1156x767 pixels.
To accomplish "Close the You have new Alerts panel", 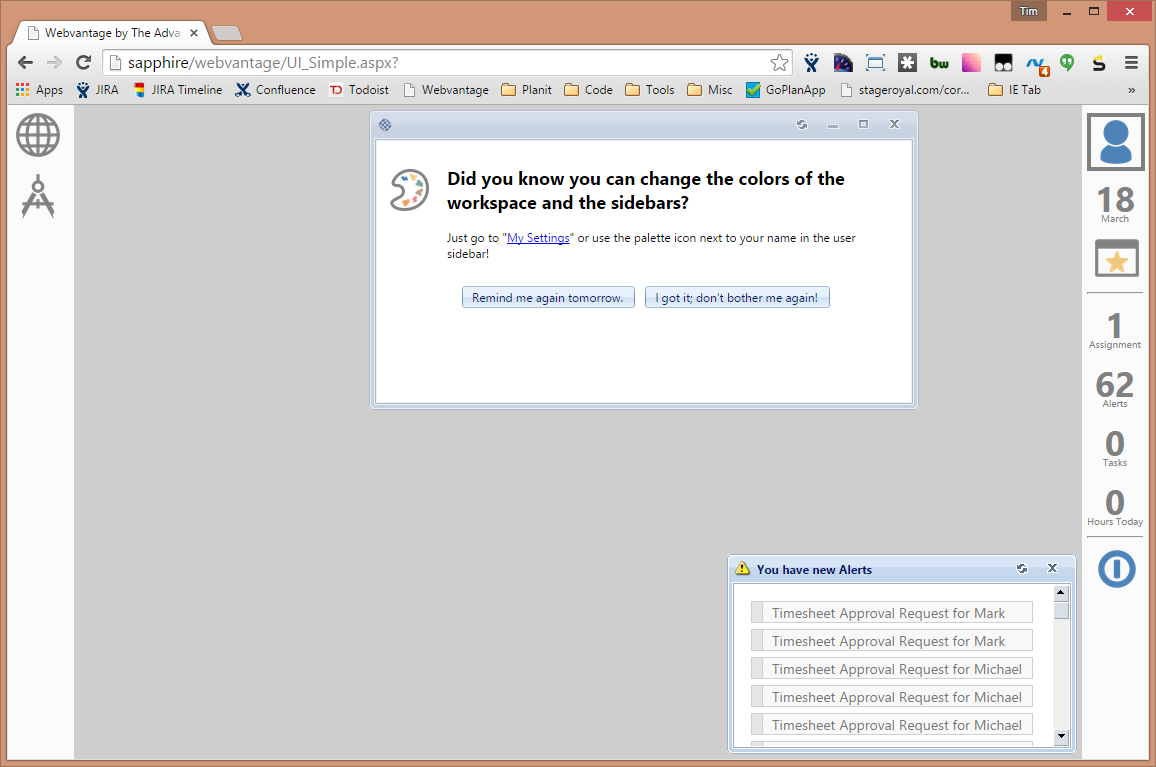I will coord(1053,568).
